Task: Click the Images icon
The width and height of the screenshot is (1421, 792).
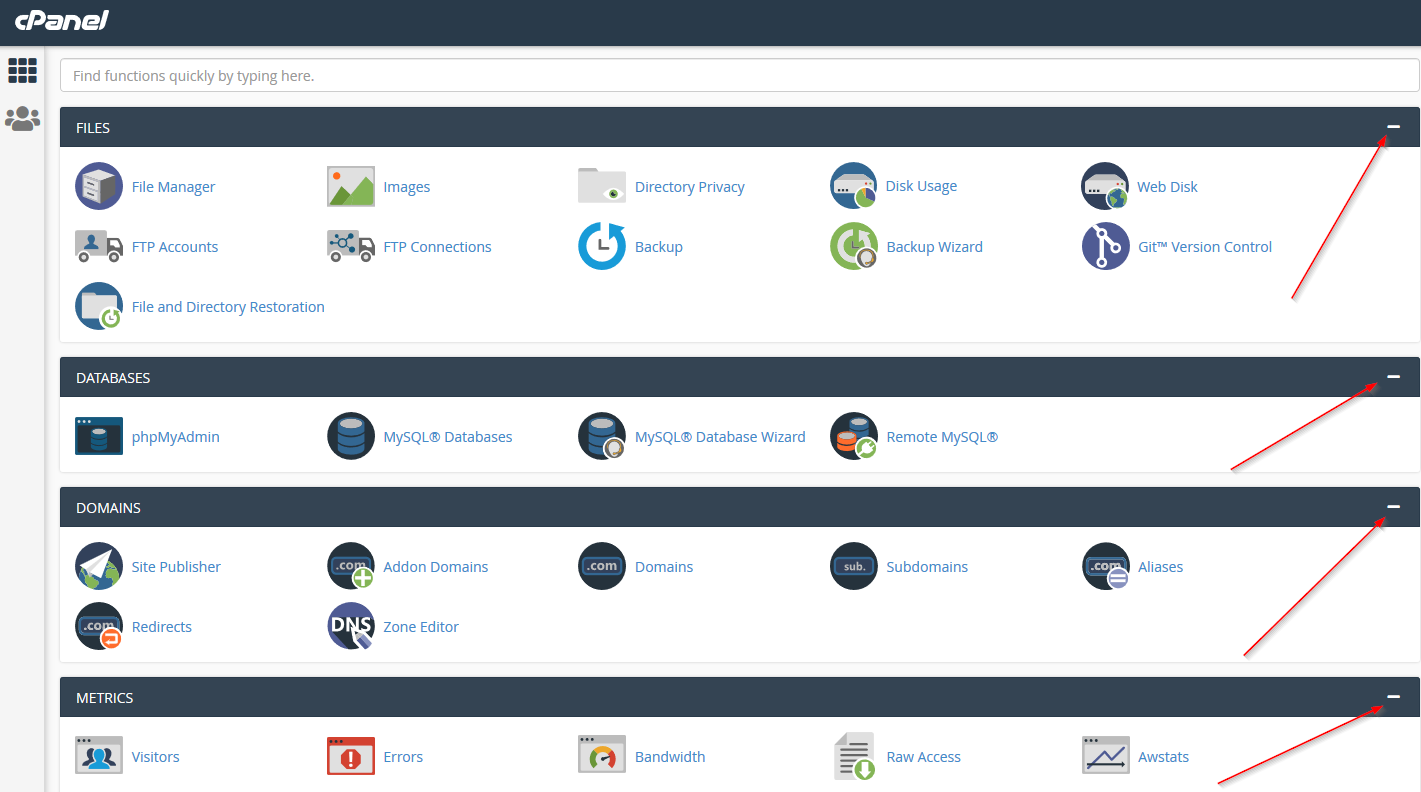Action: click(x=351, y=186)
